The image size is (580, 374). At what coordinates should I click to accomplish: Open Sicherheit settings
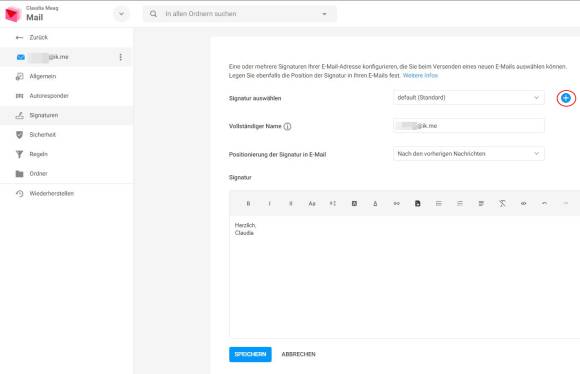tap(67, 135)
